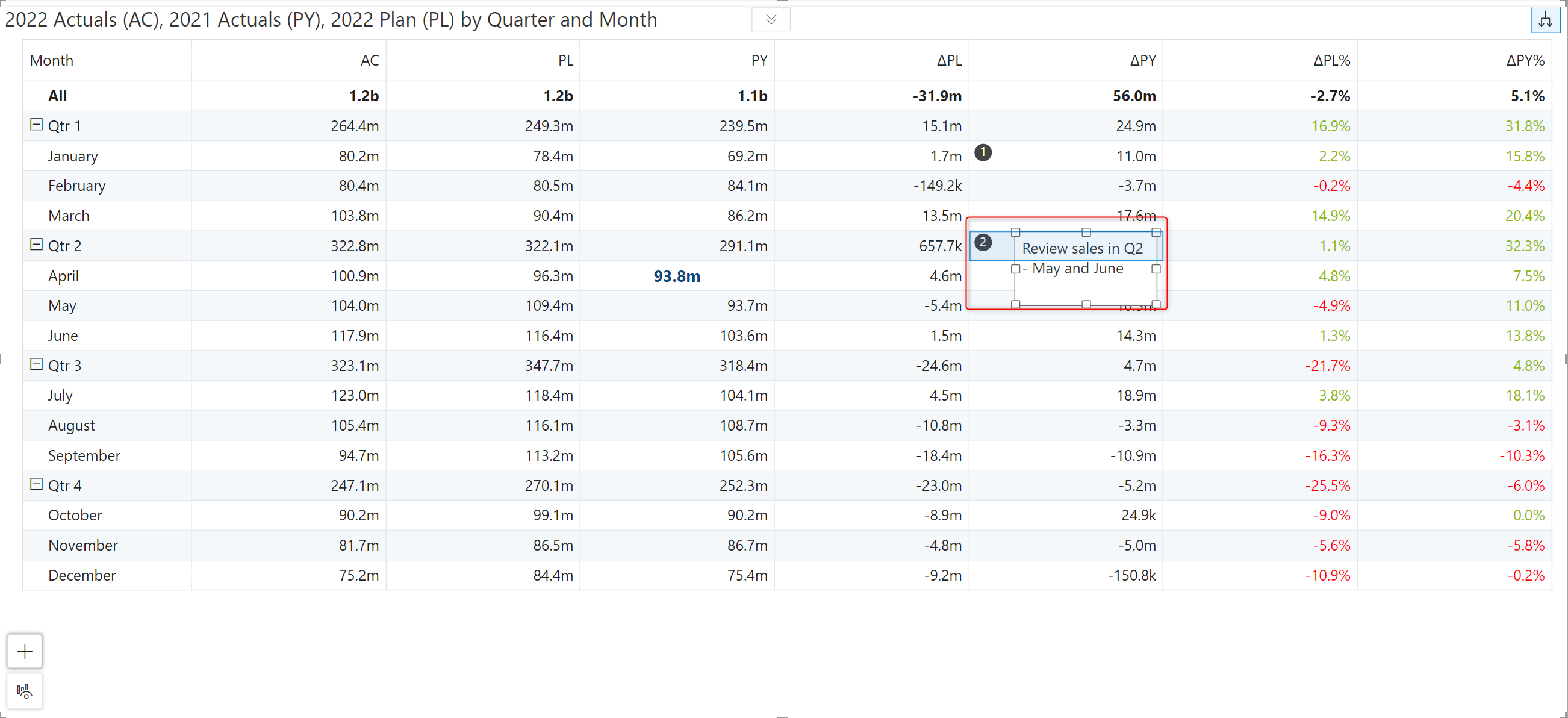Collapse the Qtr 1 group
This screenshot has width=1568, height=718.
[x=37, y=125]
